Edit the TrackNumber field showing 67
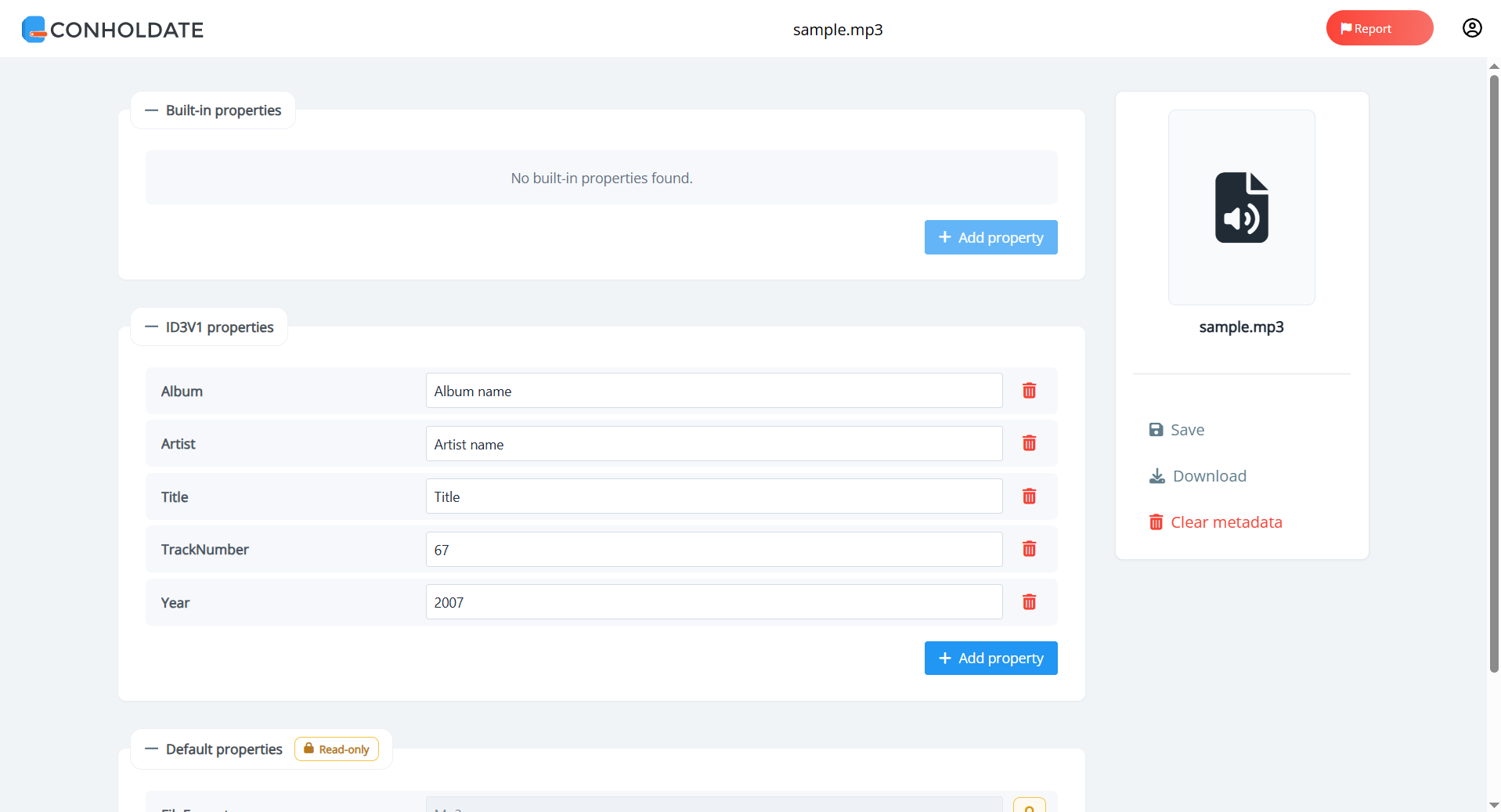The image size is (1501, 812). click(713, 550)
